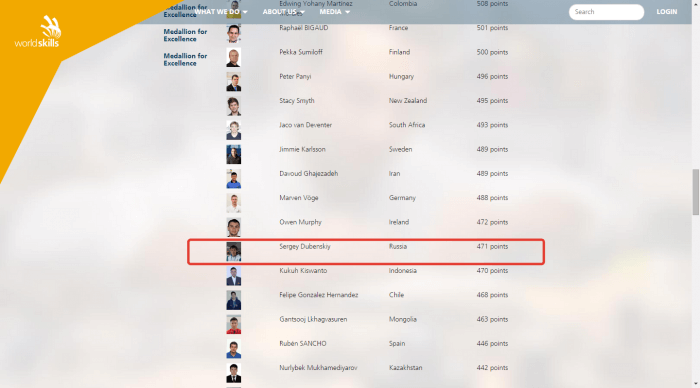Open Ruben SANCHO's profile photo
Screen dimensions: 700x388
[x=233, y=349]
